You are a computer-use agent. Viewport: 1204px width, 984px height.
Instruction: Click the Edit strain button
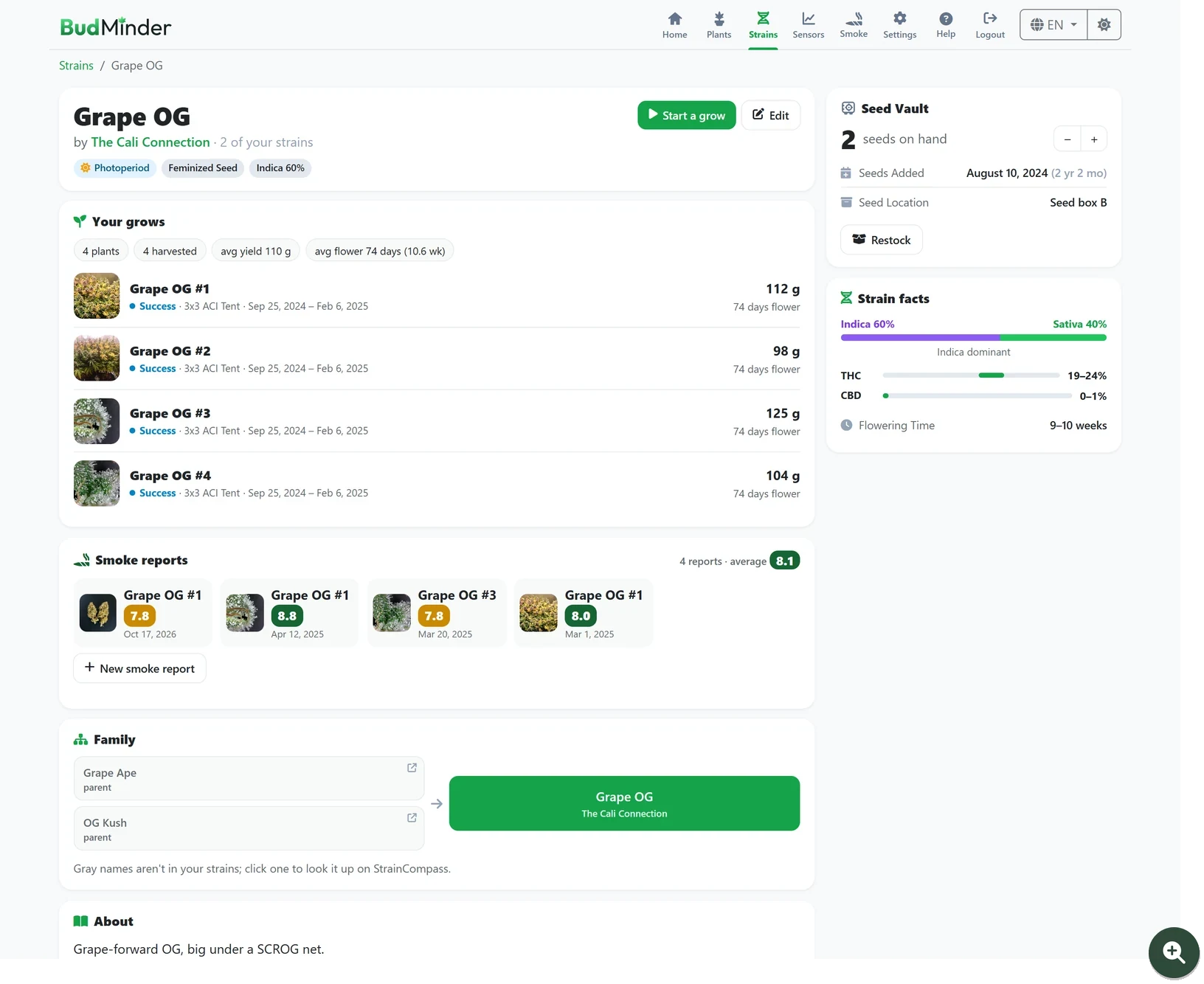point(770,115)
